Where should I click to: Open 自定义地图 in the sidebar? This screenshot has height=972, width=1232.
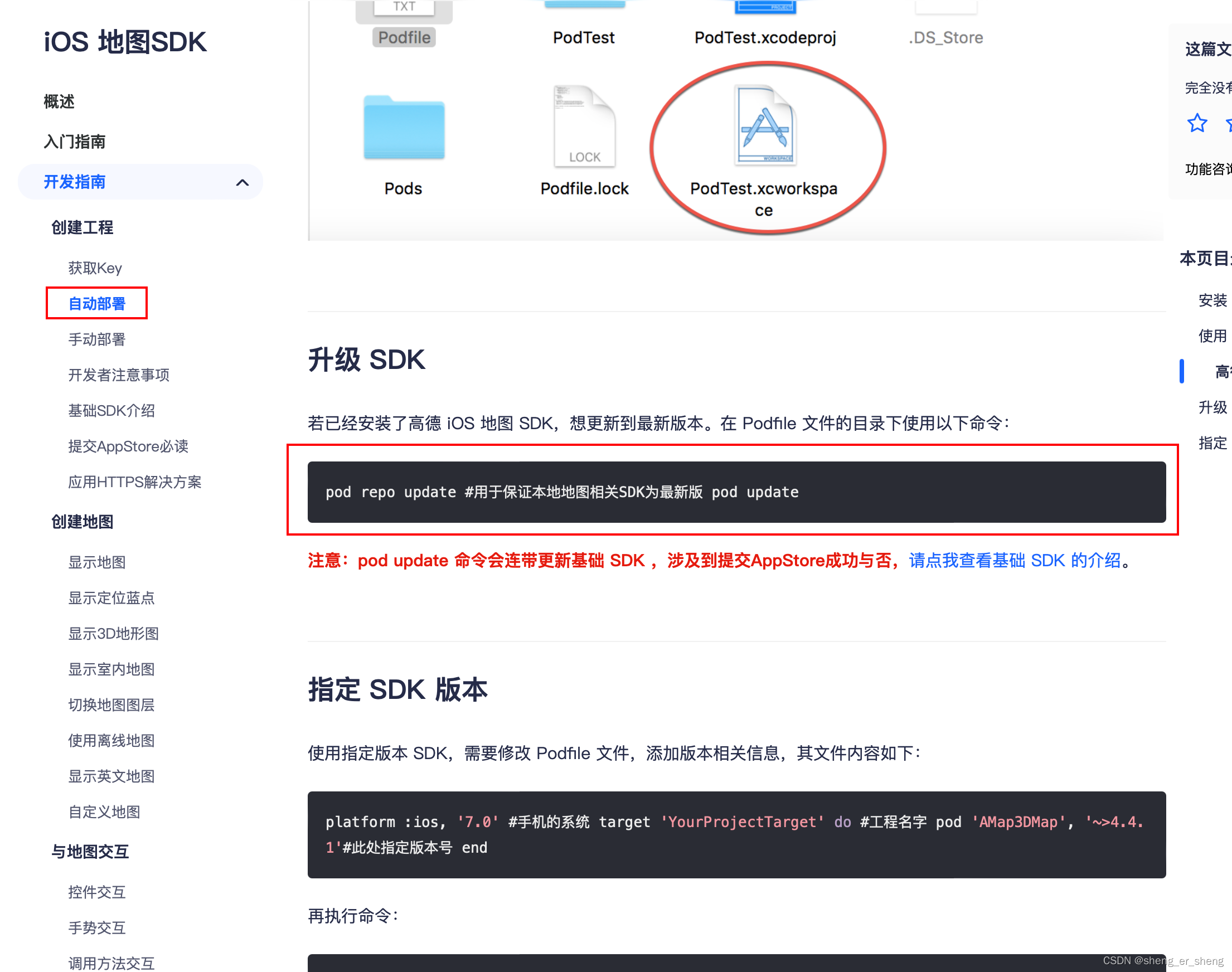(104, 811)
